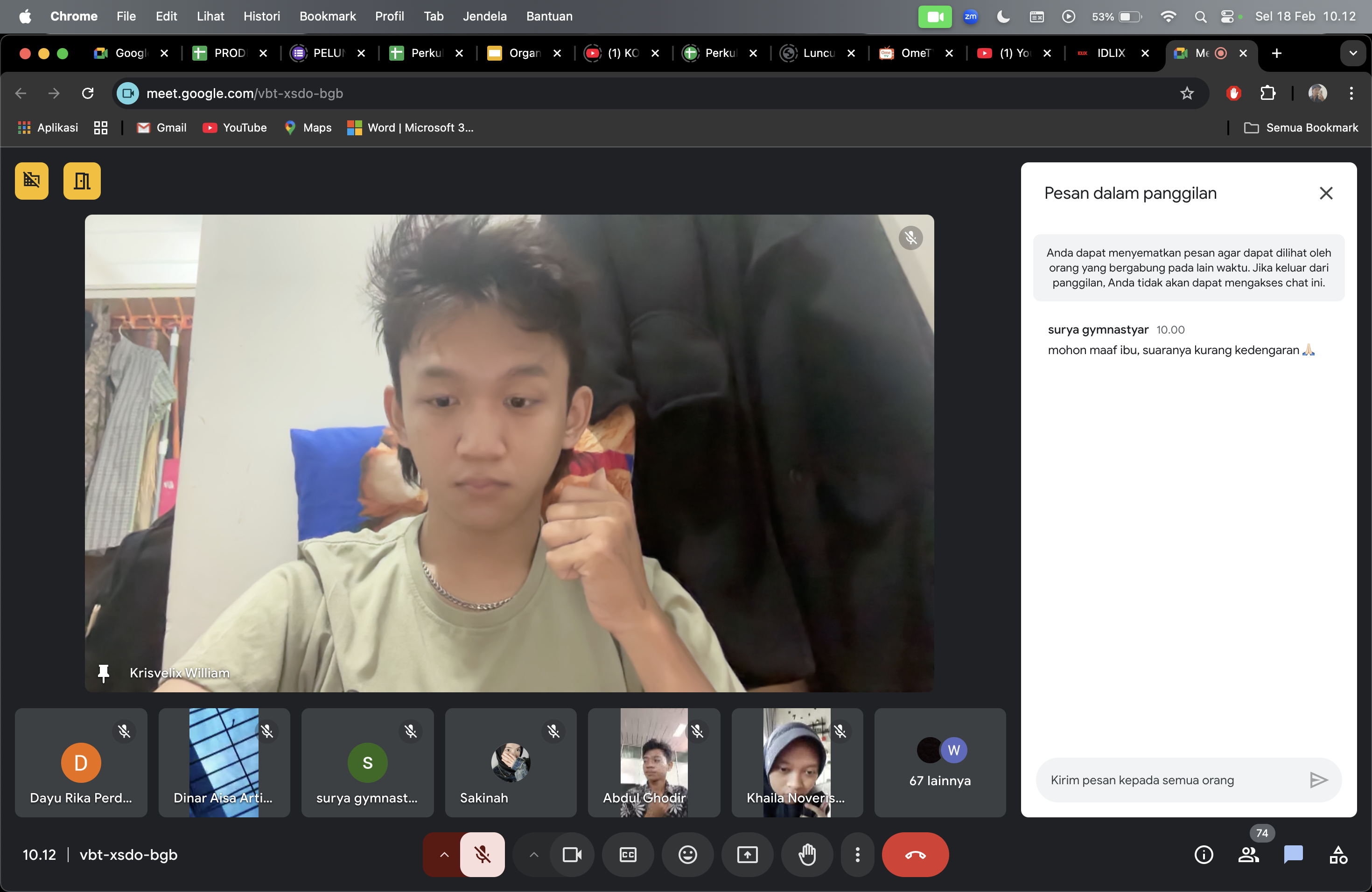Open meeting details info icon
The height and width of the screenshot is (892, 1372).
point(1203,855)
